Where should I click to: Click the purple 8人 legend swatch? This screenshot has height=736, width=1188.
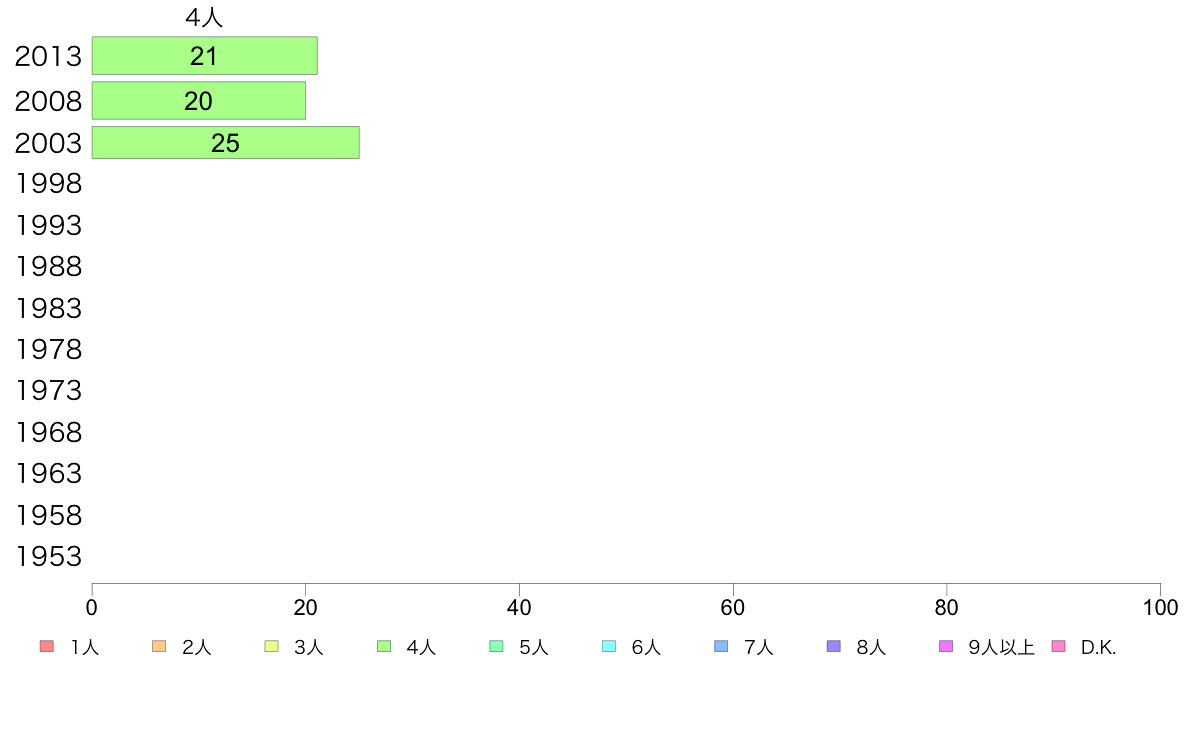click(x=833, y=646)
